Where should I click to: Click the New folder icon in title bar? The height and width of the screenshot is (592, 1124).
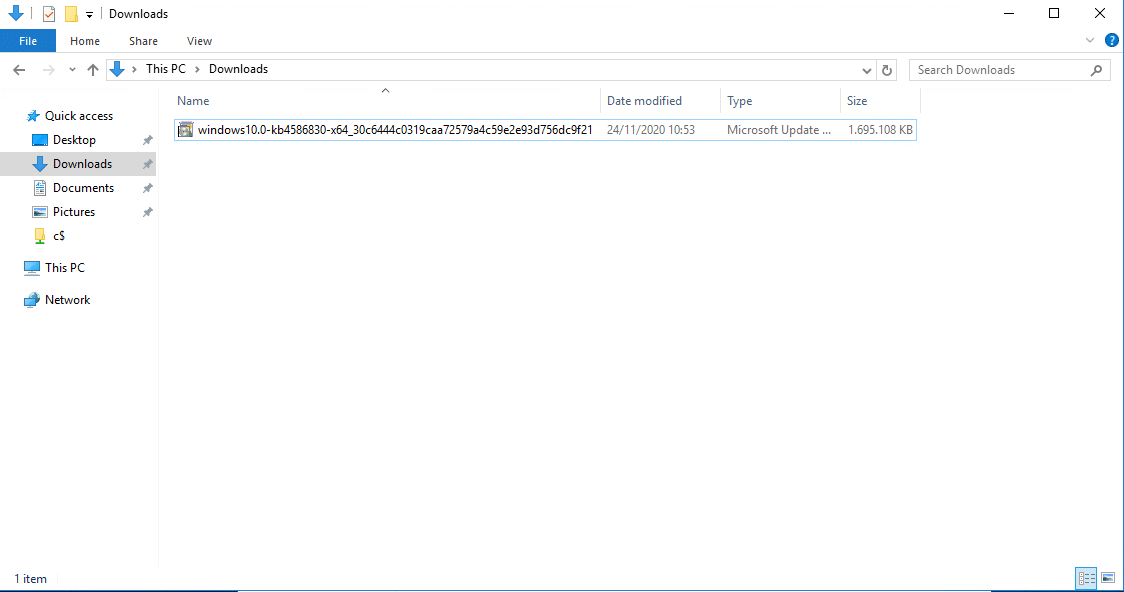click(71, 14)
